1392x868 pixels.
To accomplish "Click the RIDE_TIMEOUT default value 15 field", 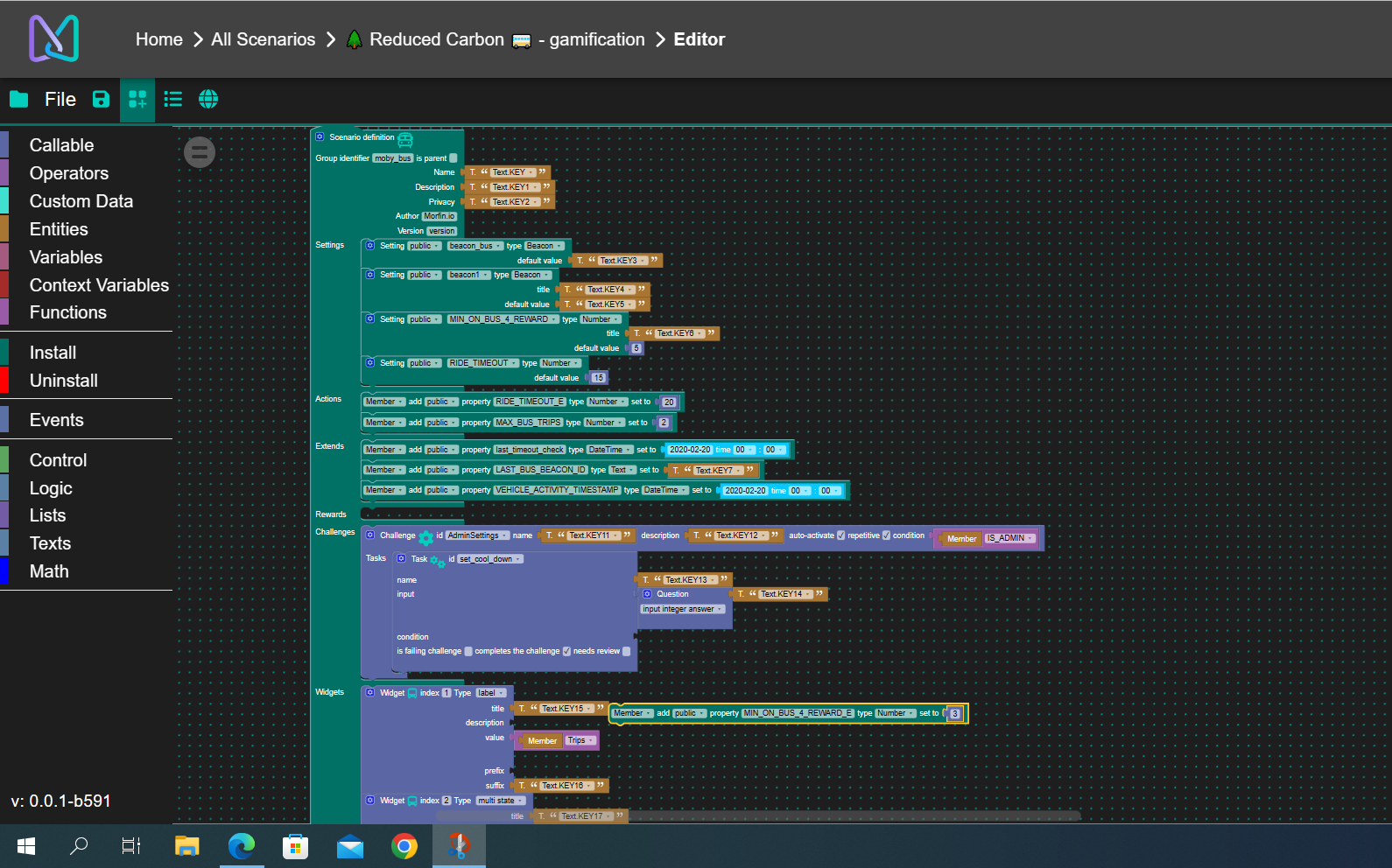I will pyautogui.click(x=598, y=378).
